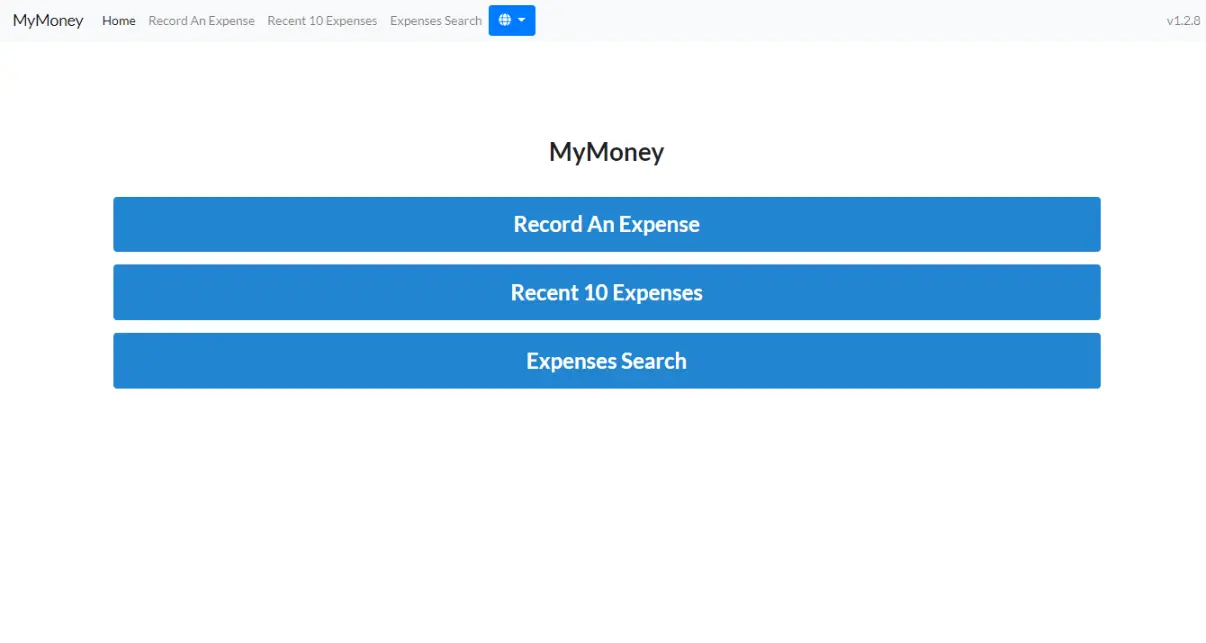Click the v1.2.8 version label
This screenshot has width=1206, height=643.
pyautogui.click(x=1183, y=21)
